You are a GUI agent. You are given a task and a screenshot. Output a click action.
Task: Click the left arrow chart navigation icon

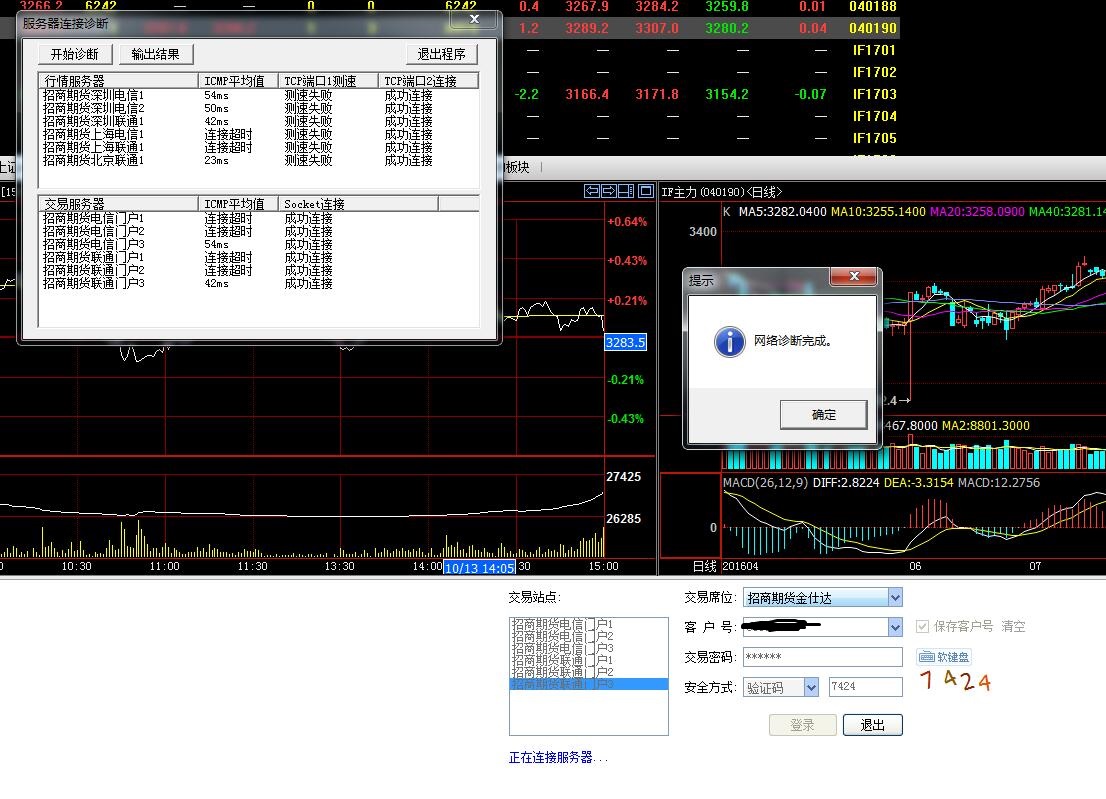pos(591,191)
